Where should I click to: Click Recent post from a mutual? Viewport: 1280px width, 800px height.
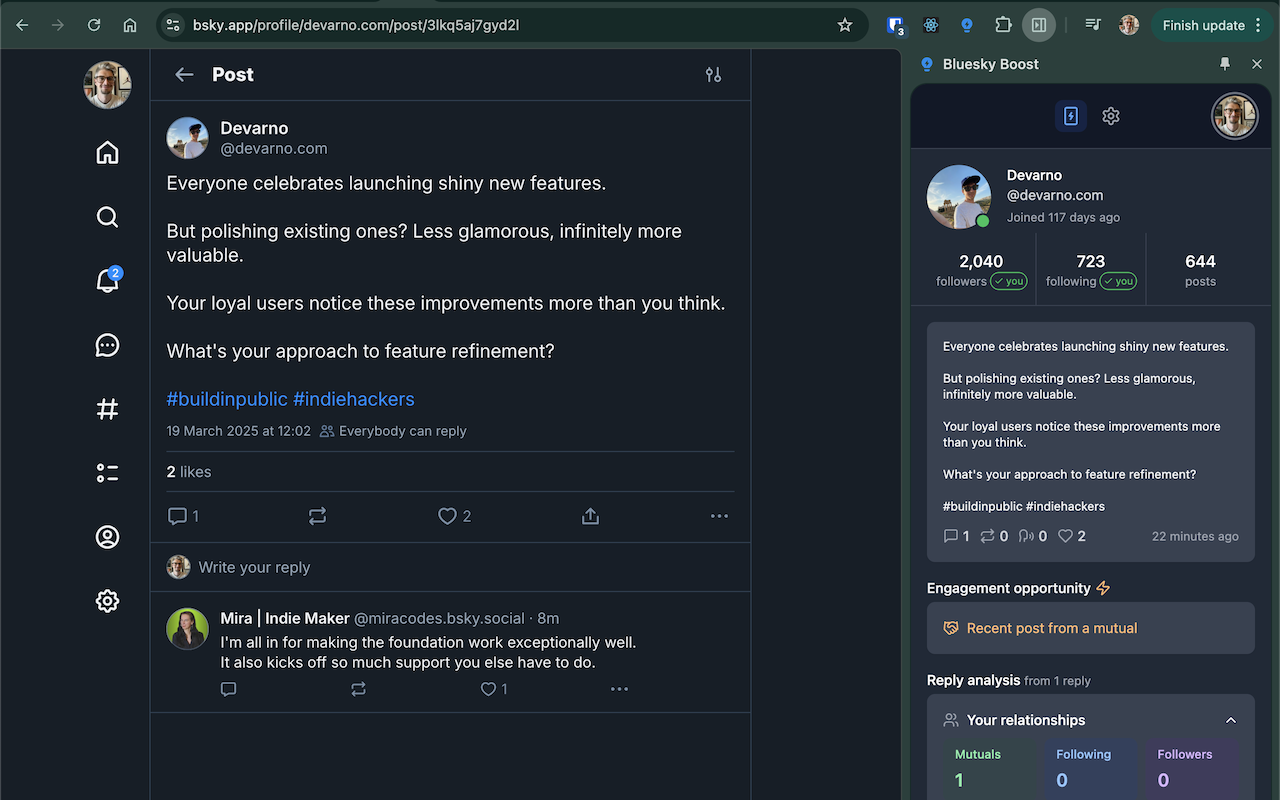click(x=1091, y=628)
